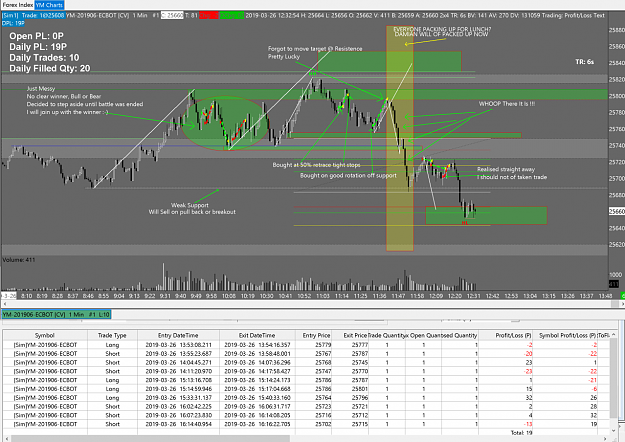Click exit time 2019-03-26 16:16:22.705
This screenshot has height=442, width=625.
point(257,424)
